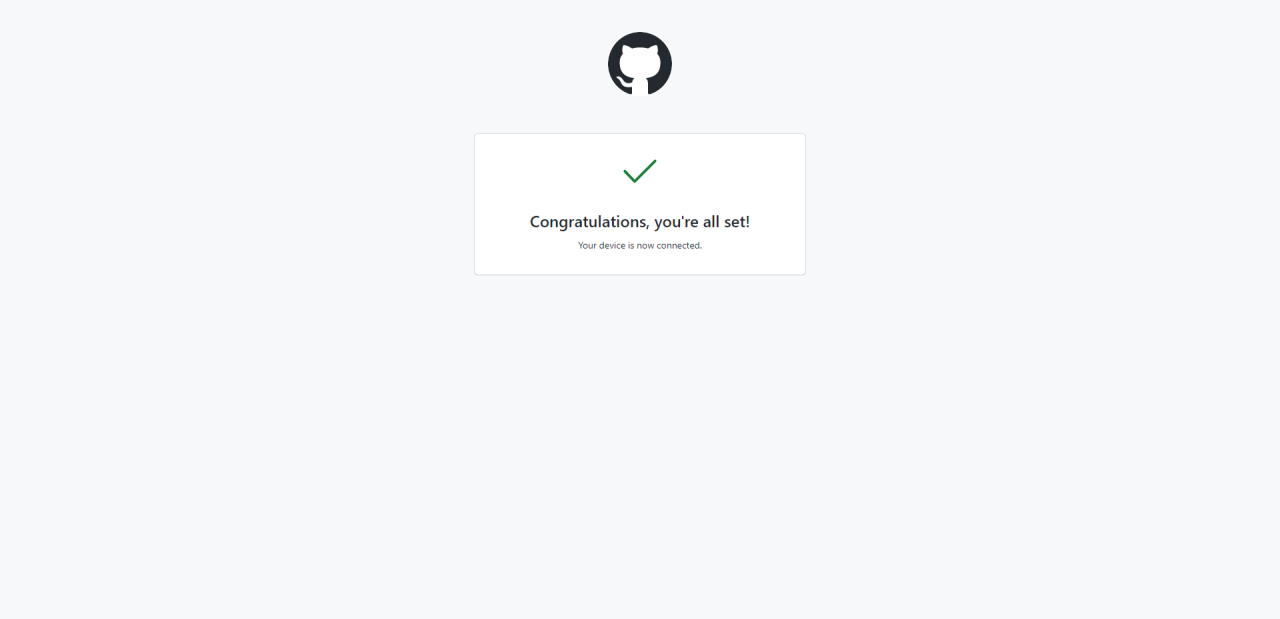The width and height of the screenshot is (1280, 619).
Task: Click the word "device" in the subtext
Action: [612, 246]
